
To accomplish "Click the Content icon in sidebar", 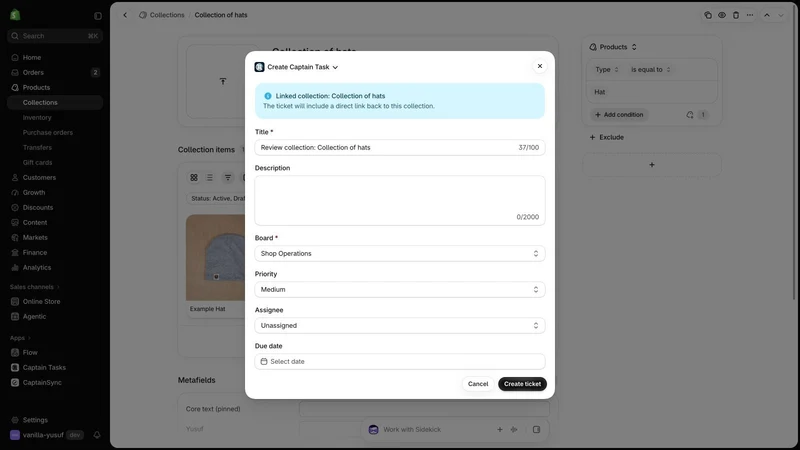I will click(x=15, y=222).
